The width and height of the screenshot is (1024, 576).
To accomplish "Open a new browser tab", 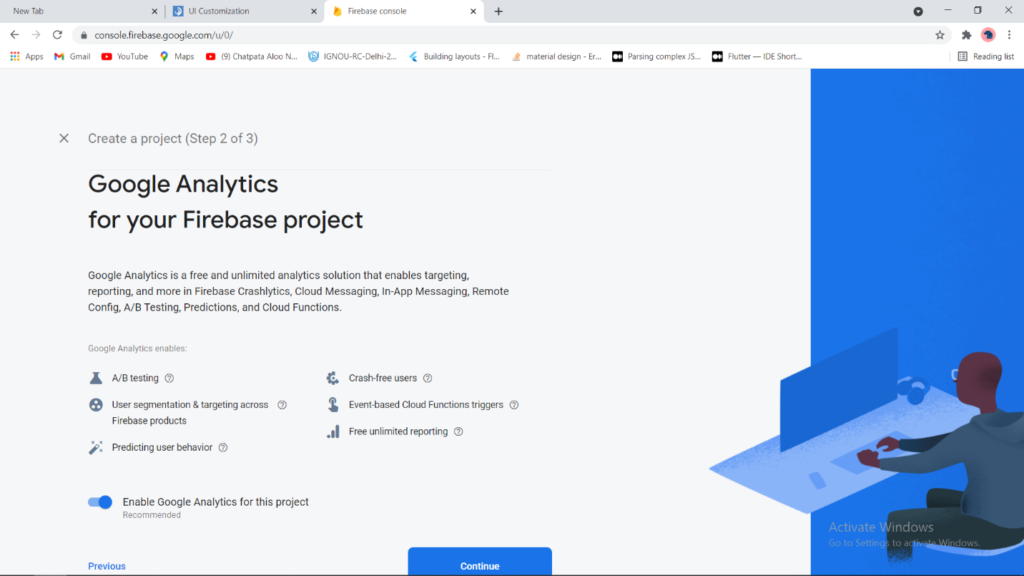I will (498, 11).
